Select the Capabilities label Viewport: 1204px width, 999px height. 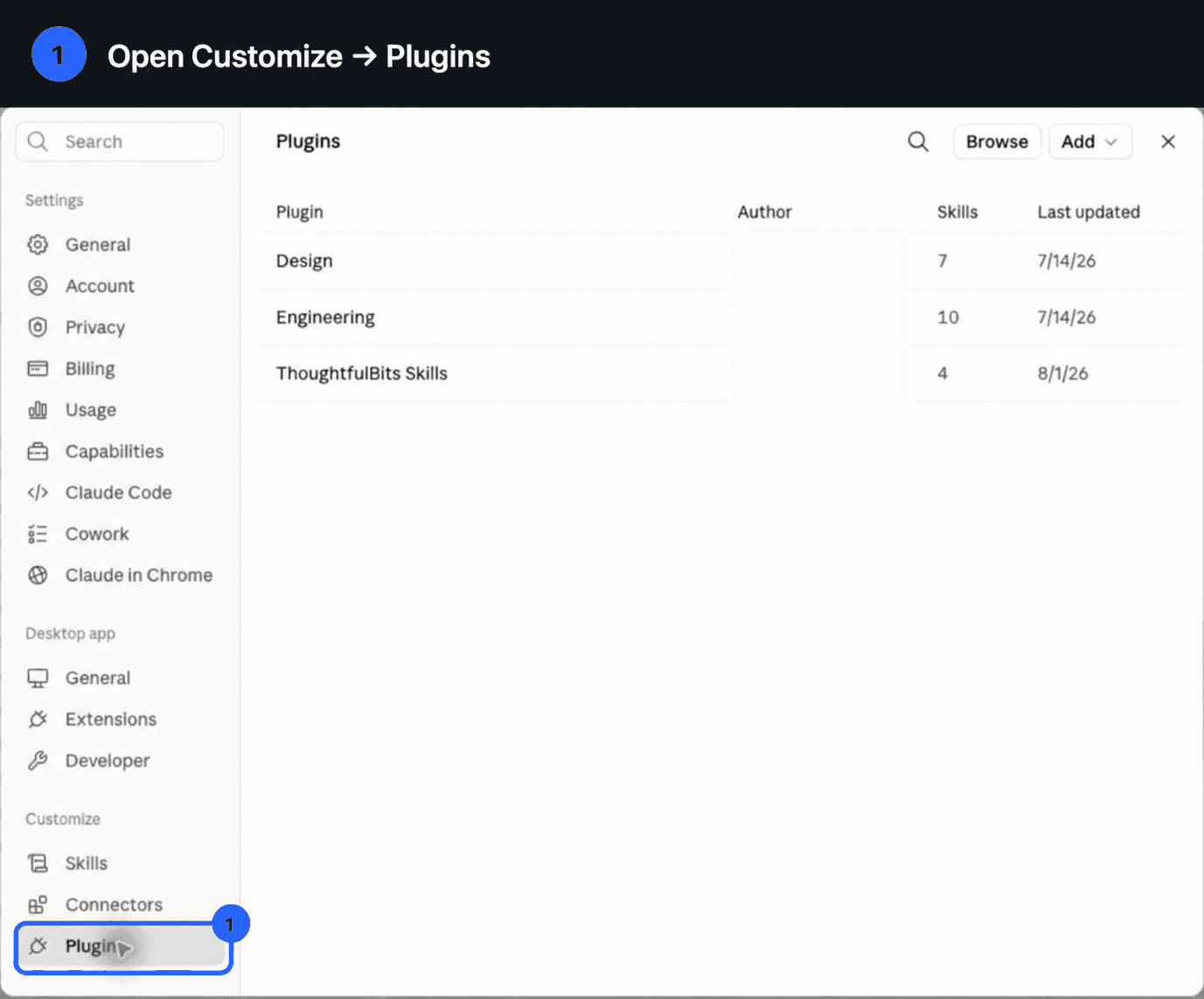point(115,451)
